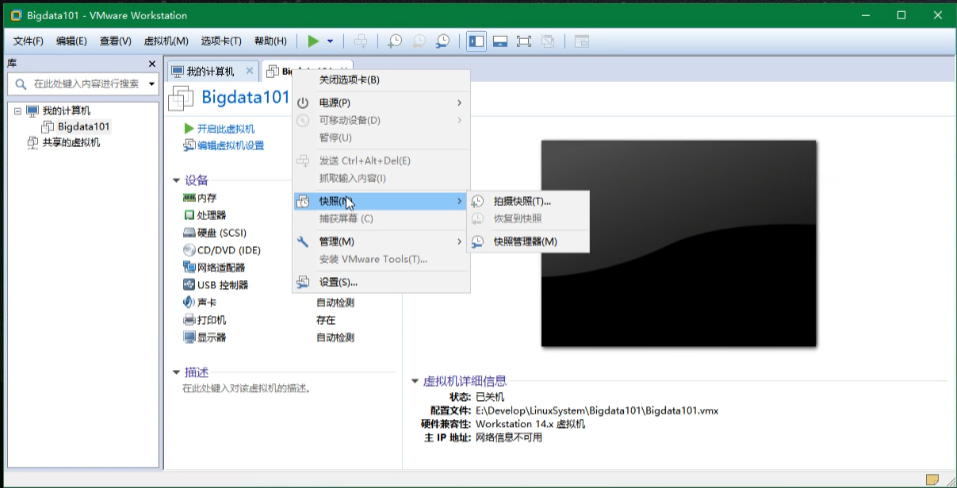Toggle the library sidebar view icon
Screen dimensions: 957x488
pos(477,41)
